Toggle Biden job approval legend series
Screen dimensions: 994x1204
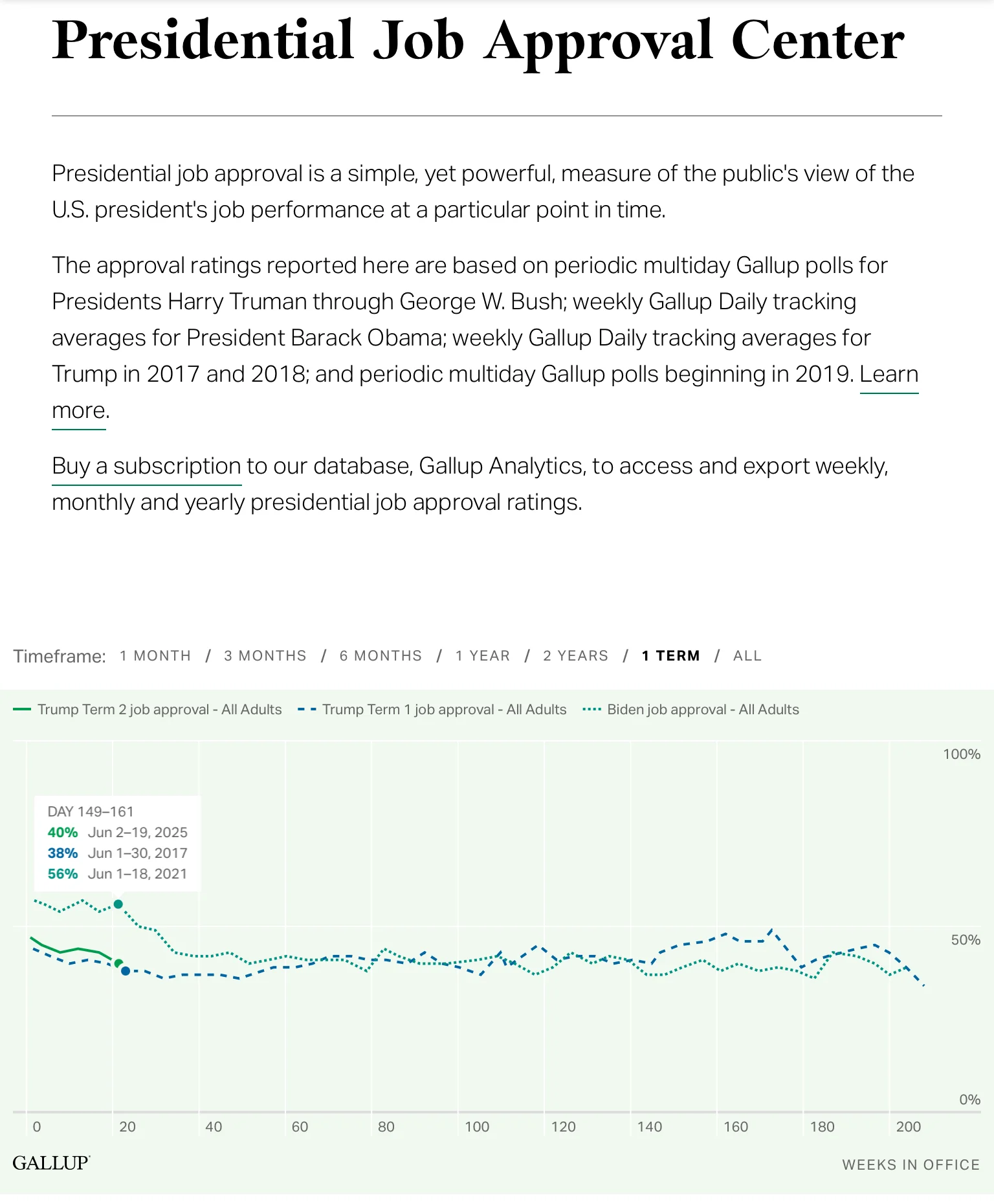pyautogui.click(x=703, y=710)
